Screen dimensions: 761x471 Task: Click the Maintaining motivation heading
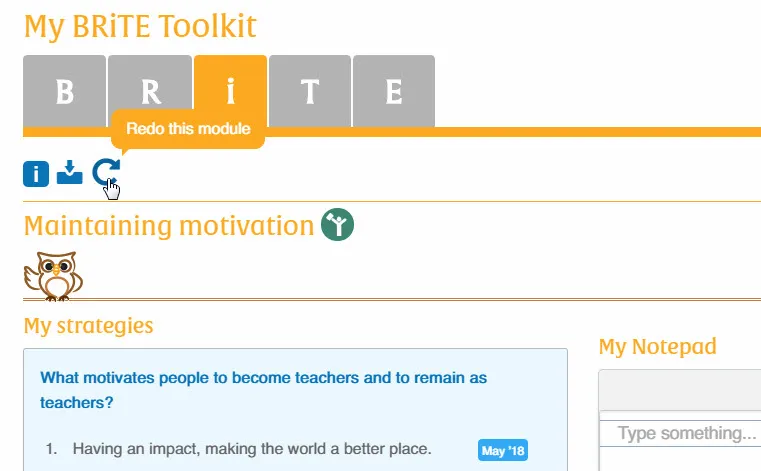168,226
